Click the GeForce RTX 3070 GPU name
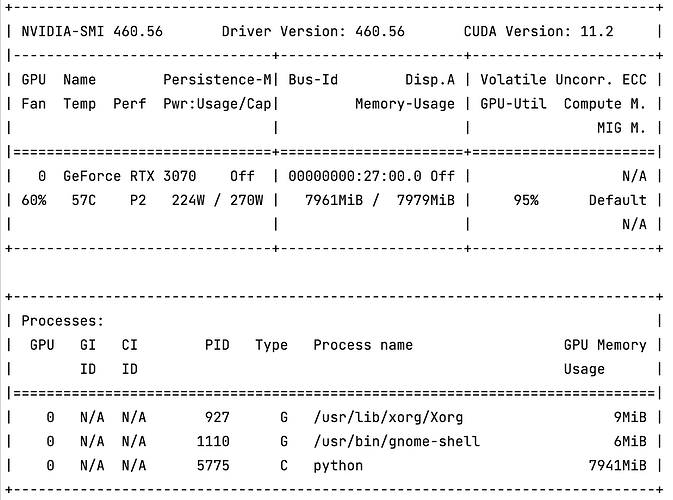 [x=129, y=175]
